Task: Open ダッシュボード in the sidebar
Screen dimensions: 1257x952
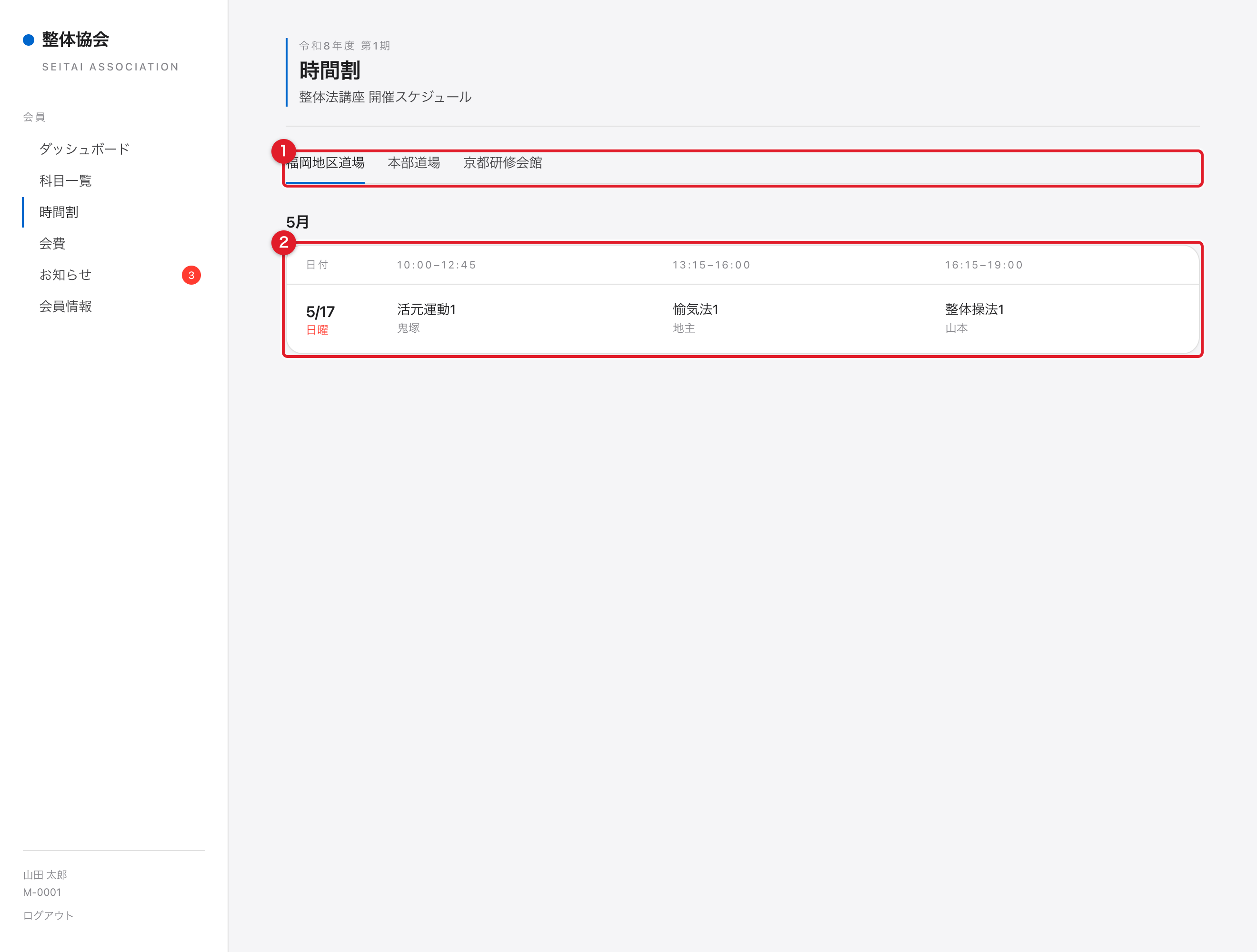Action: 84,149
